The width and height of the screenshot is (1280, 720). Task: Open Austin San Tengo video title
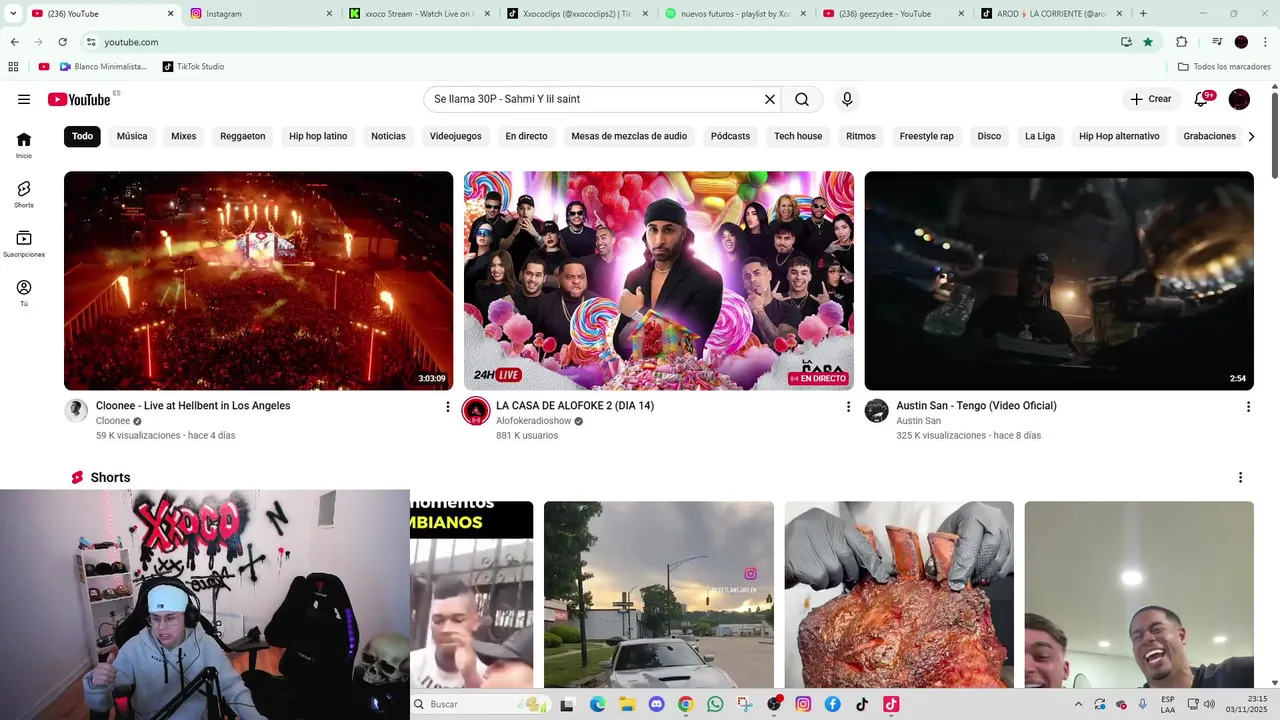click(x=976, y=406)
